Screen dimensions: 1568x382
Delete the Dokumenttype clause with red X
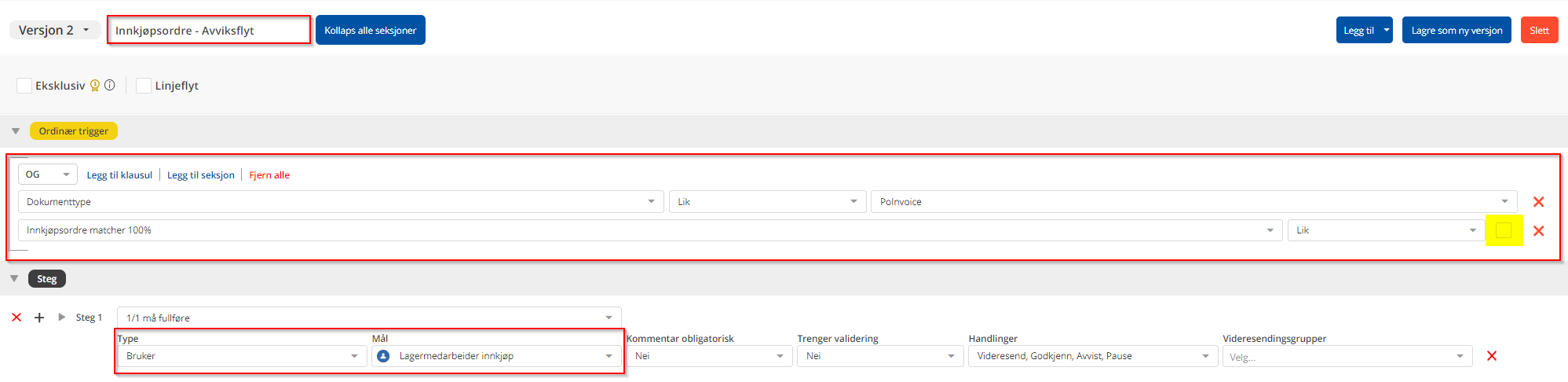[x=1538, y=202]
